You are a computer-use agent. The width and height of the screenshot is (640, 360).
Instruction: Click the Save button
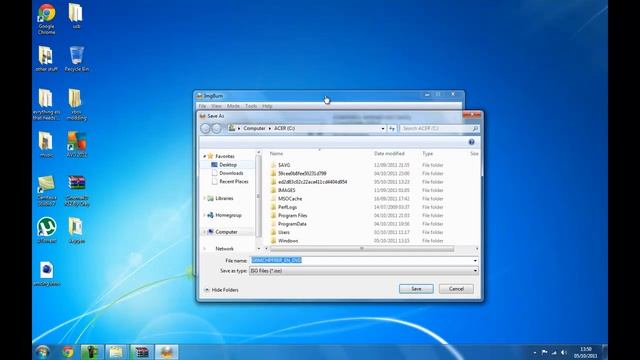tap(416, 289)
